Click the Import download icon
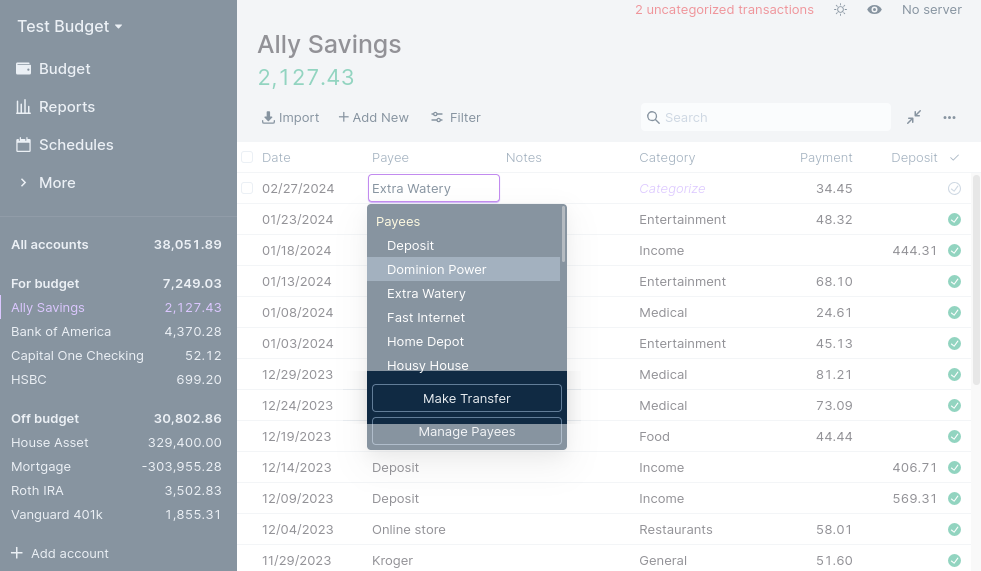 [x=268, y=117]
